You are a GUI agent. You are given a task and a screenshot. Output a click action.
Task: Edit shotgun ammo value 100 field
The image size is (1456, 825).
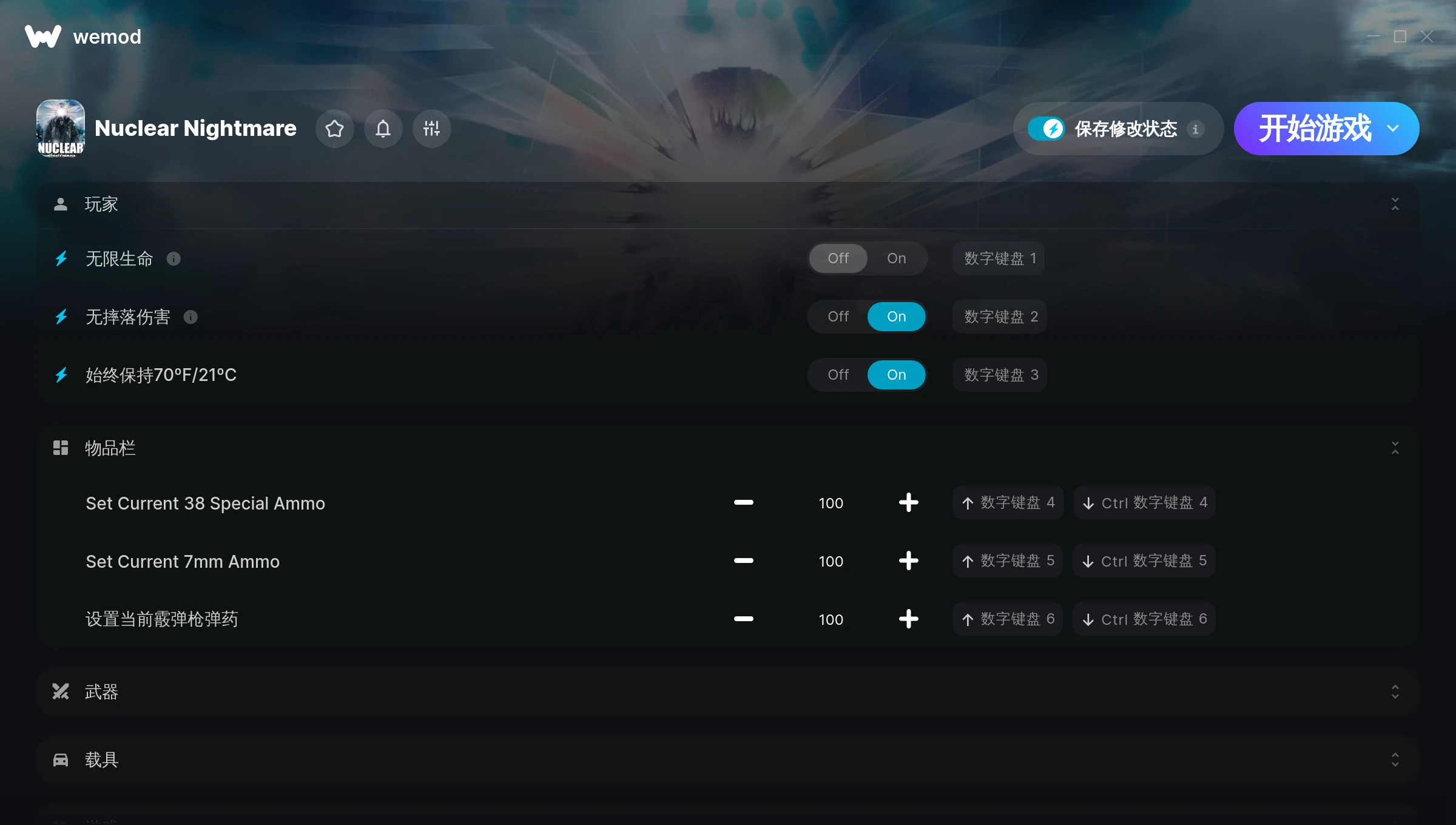coord(831,619)
